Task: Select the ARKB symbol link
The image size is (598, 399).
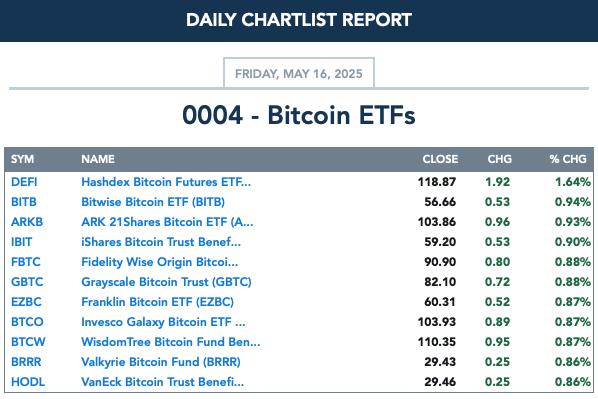Action: pos(27,222)
